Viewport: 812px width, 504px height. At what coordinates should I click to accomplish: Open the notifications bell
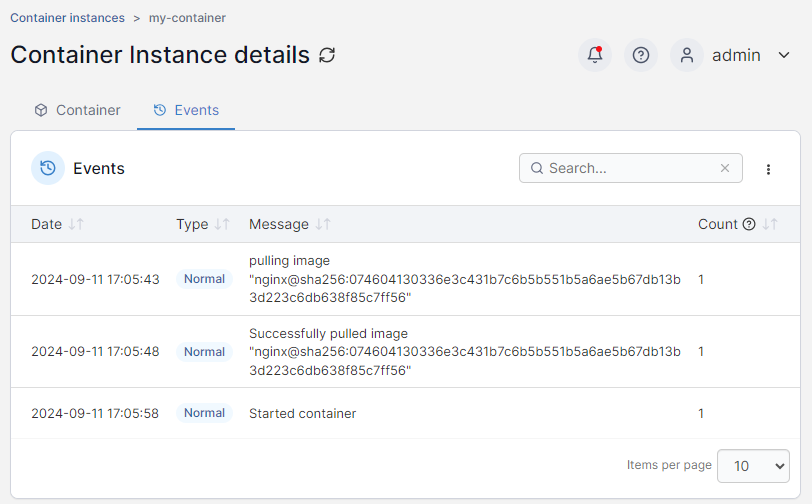tap(595, 55)
